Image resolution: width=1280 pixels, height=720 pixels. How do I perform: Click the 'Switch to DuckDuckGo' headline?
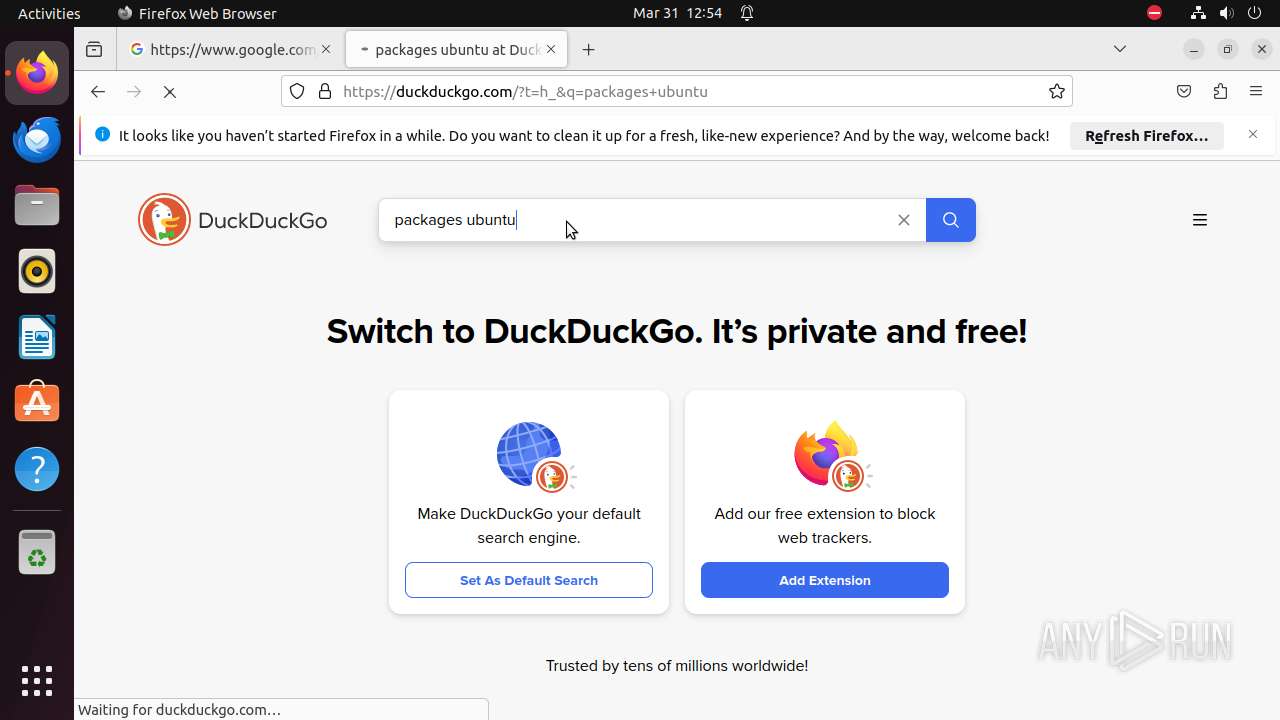point(677,331)
